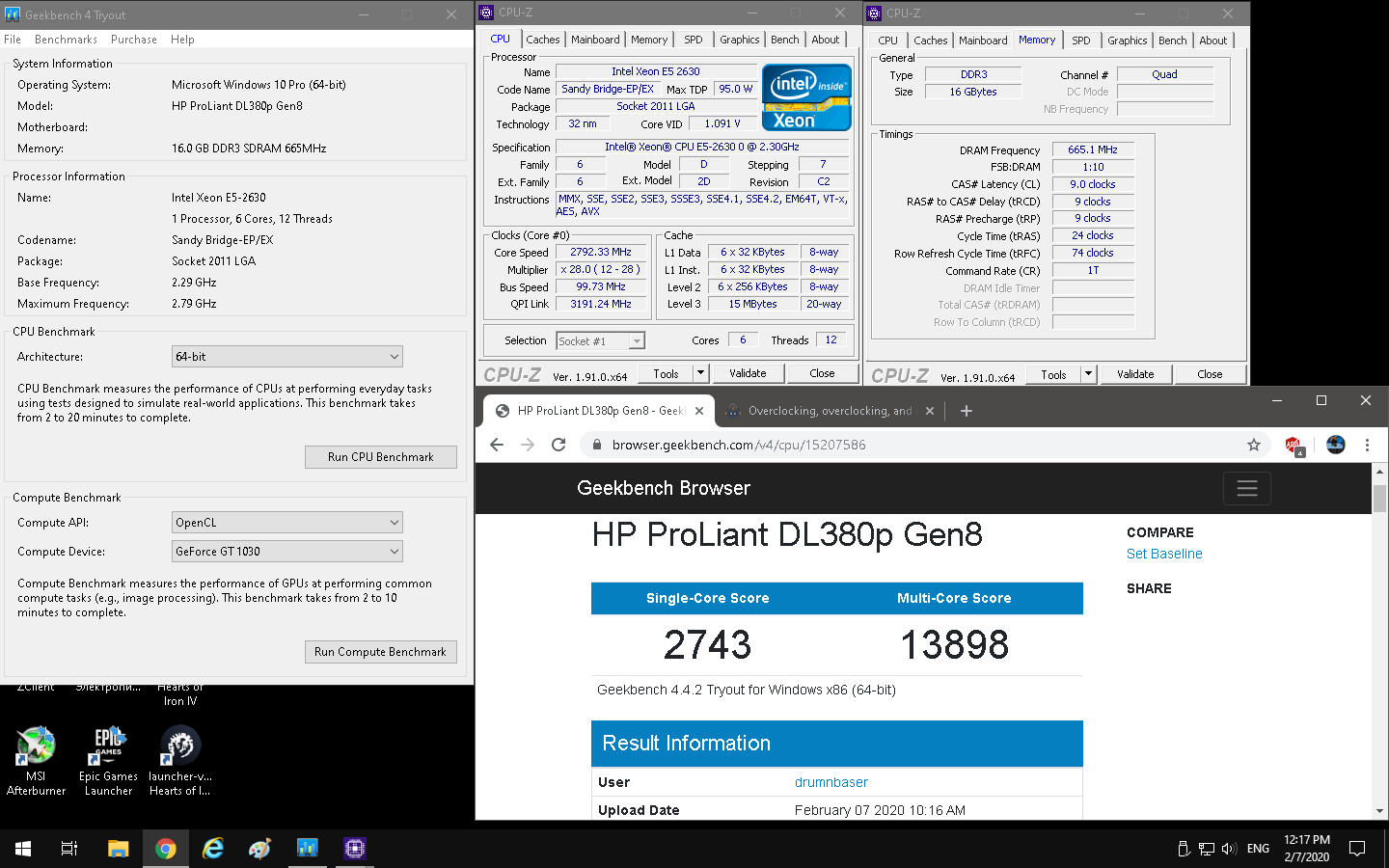Click the DRAM Frequency value 665.1 MHz
The height and width of the screenshot is (868, 1389).
coord(1093,149)
